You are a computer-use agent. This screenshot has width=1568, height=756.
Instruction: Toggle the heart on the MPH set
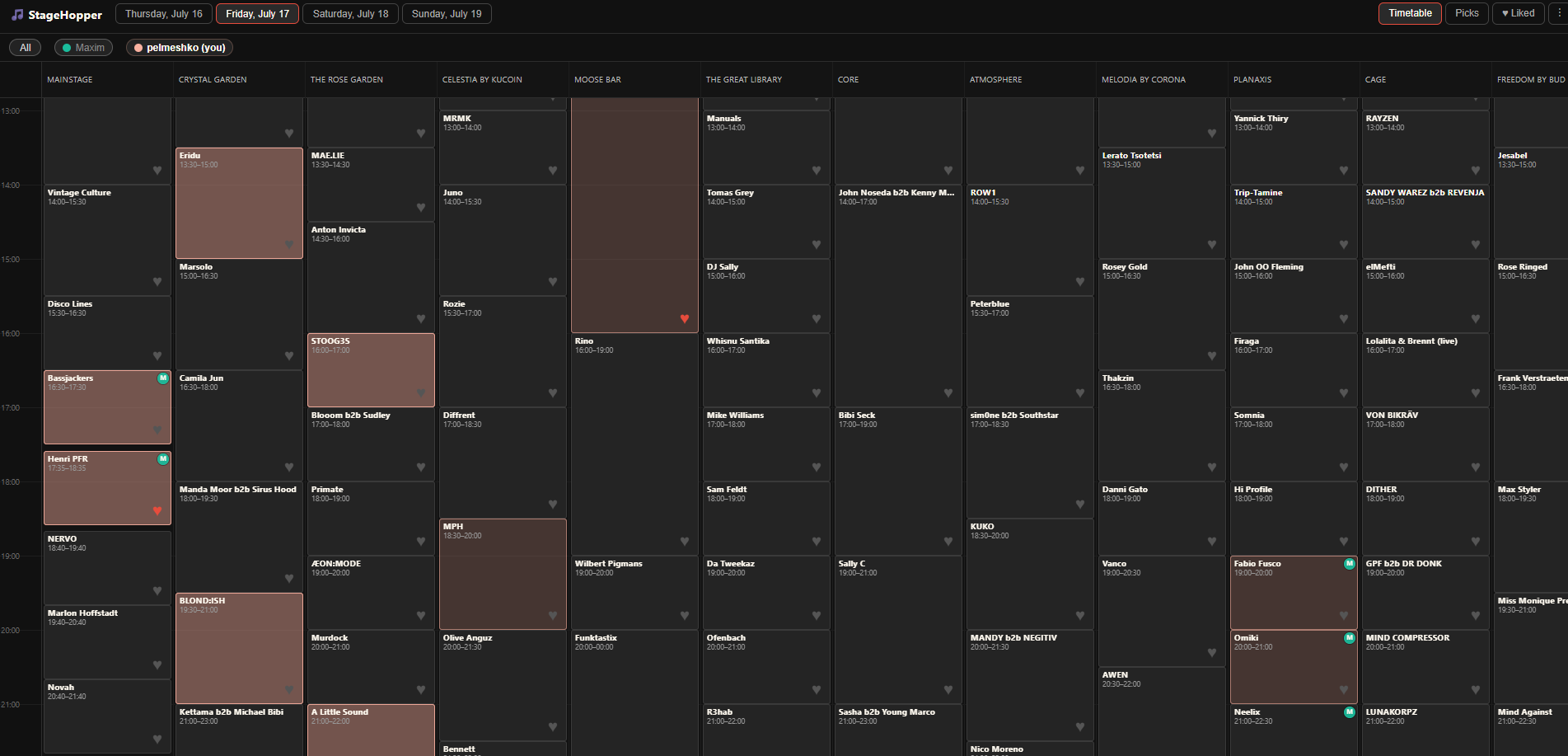[x=553, y=616]
